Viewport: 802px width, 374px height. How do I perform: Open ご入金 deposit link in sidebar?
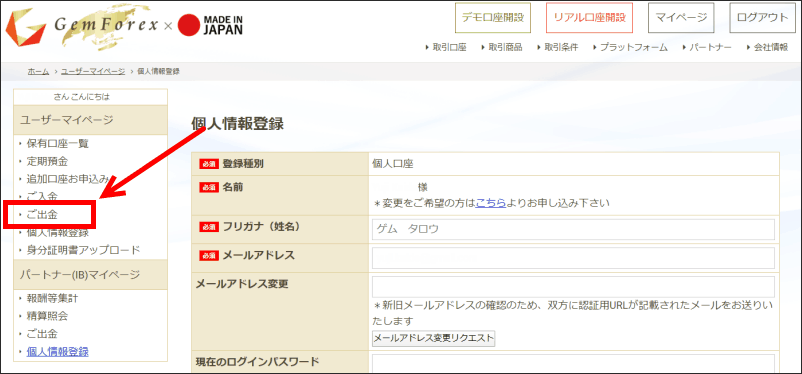pos(42,196)
